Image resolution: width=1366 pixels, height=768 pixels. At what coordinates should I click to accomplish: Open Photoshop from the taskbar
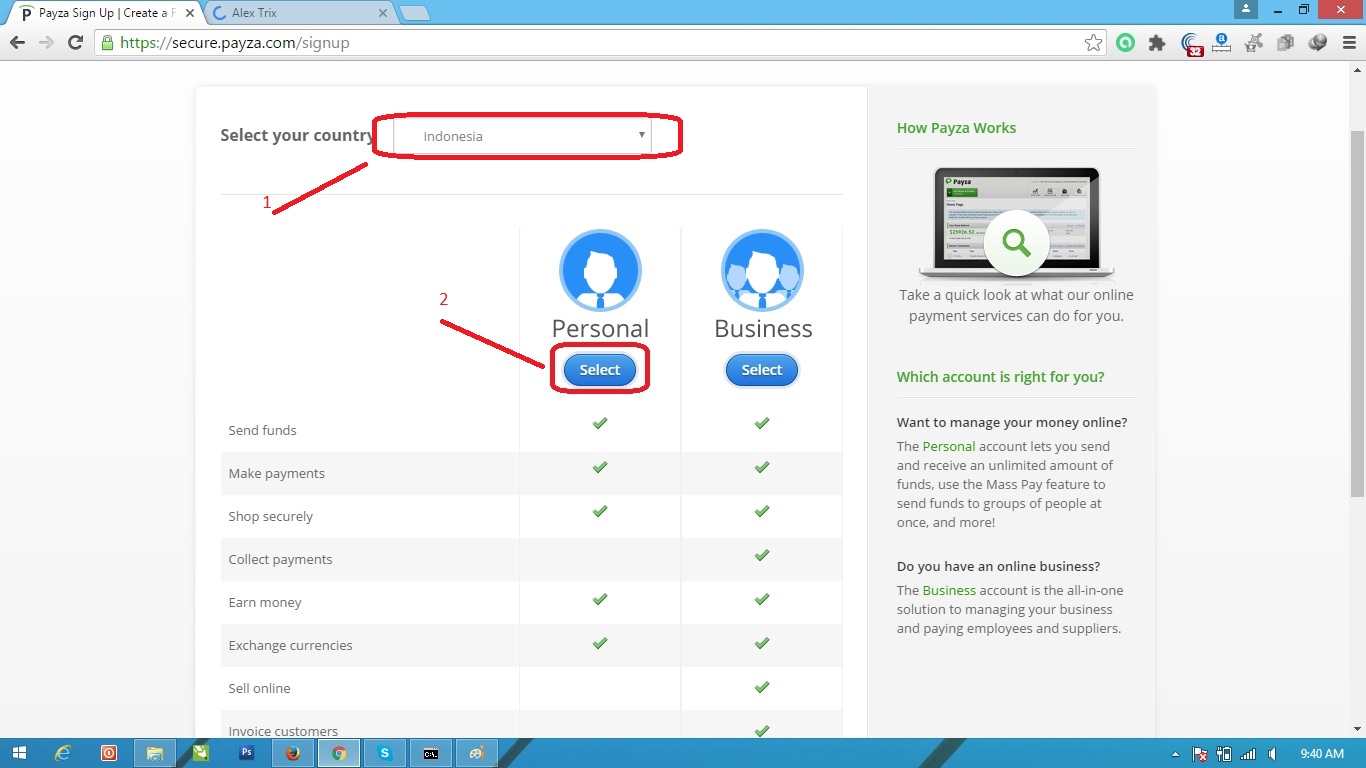pos(247,753)
